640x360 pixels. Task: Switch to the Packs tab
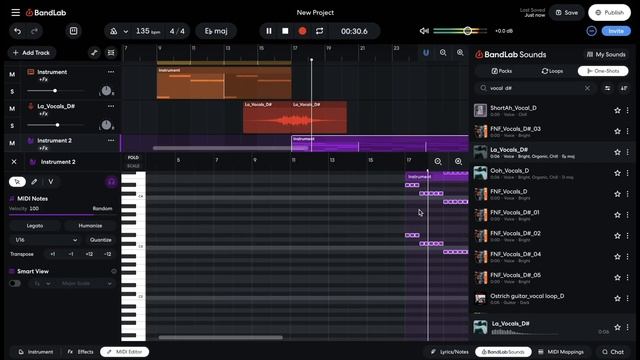[x=502, y=71]
